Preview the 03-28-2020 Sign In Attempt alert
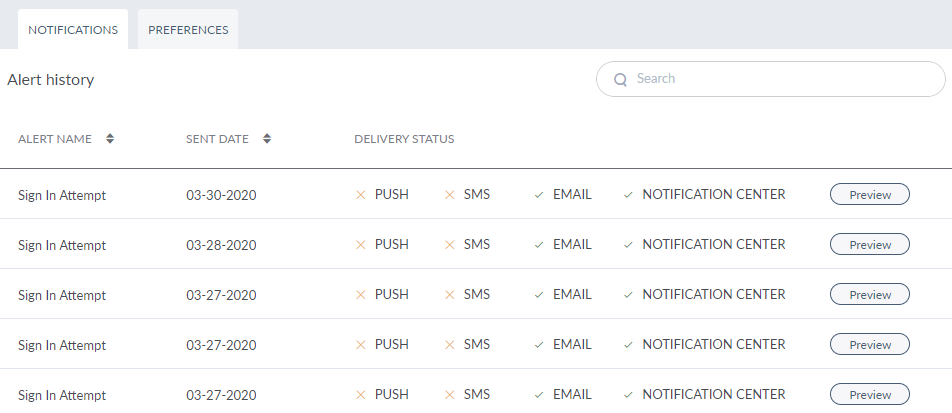Screen dimensions: 952x413 [x=869, y=245]
